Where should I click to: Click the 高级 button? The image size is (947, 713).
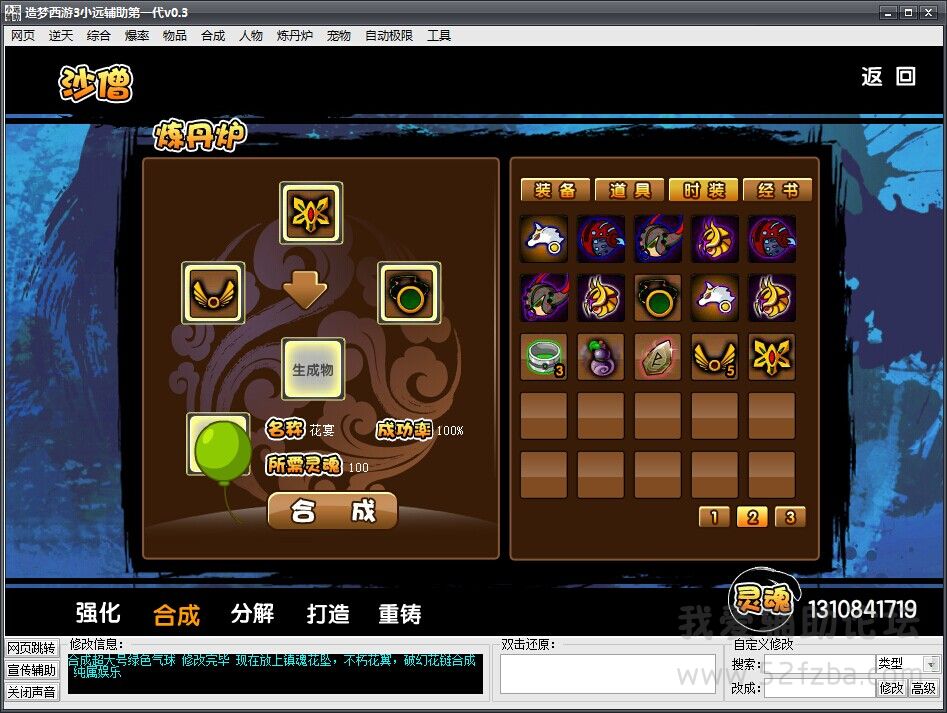[923, 688]
